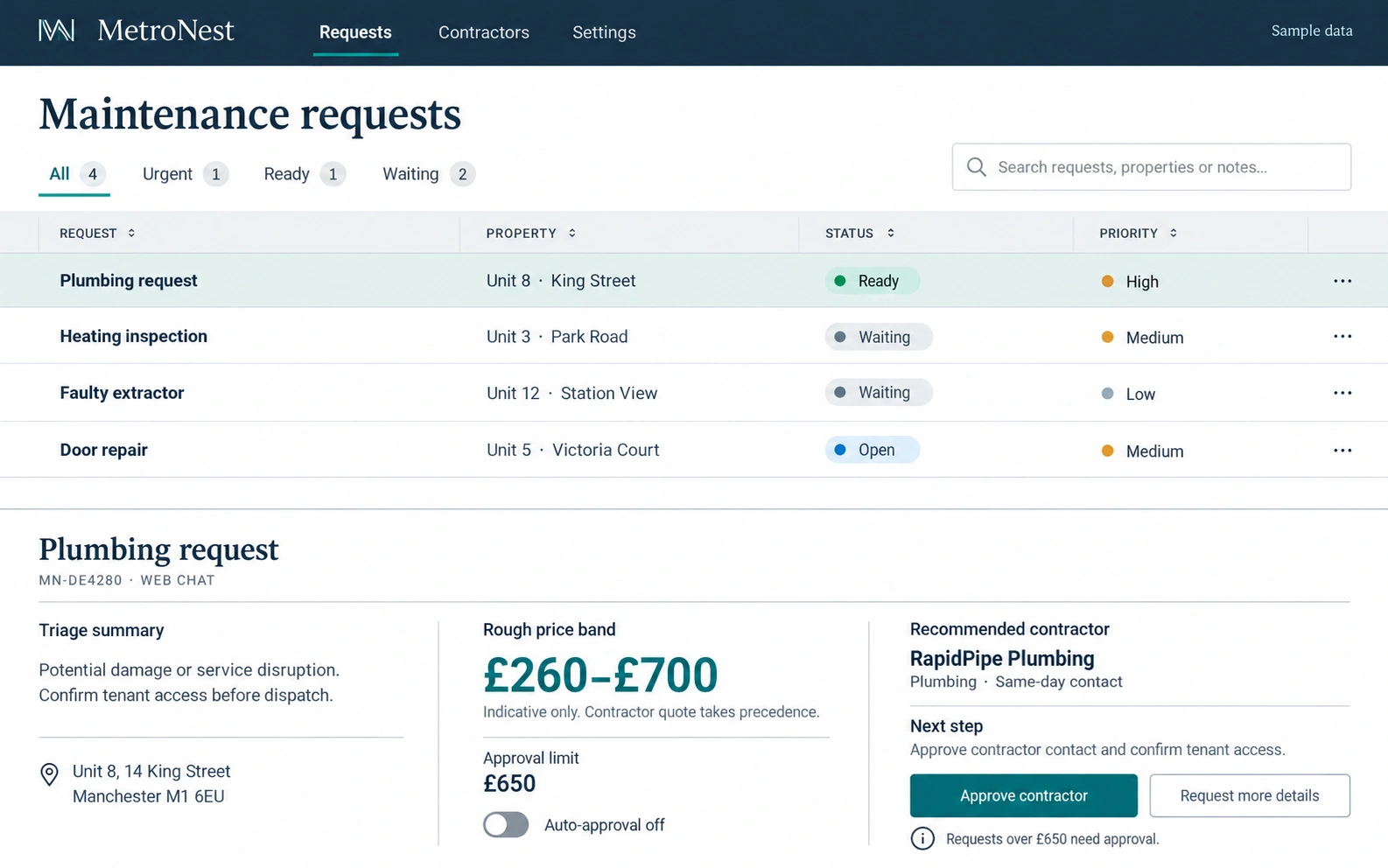This screenshot has width=1388, height=868.
Task: Click the Approve contractor button
Action: coord(1024,795)
